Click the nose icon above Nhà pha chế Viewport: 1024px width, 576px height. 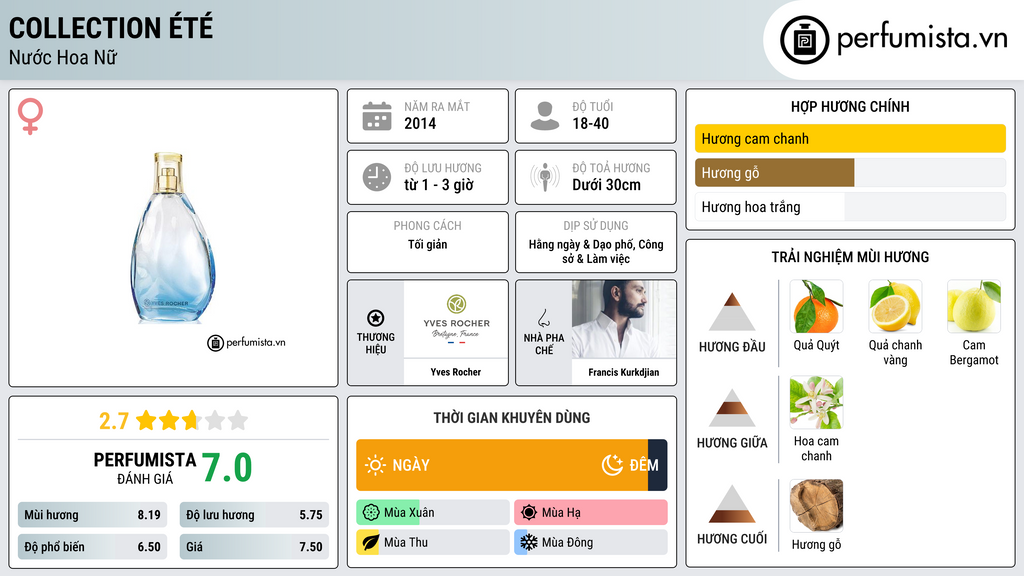543,319
